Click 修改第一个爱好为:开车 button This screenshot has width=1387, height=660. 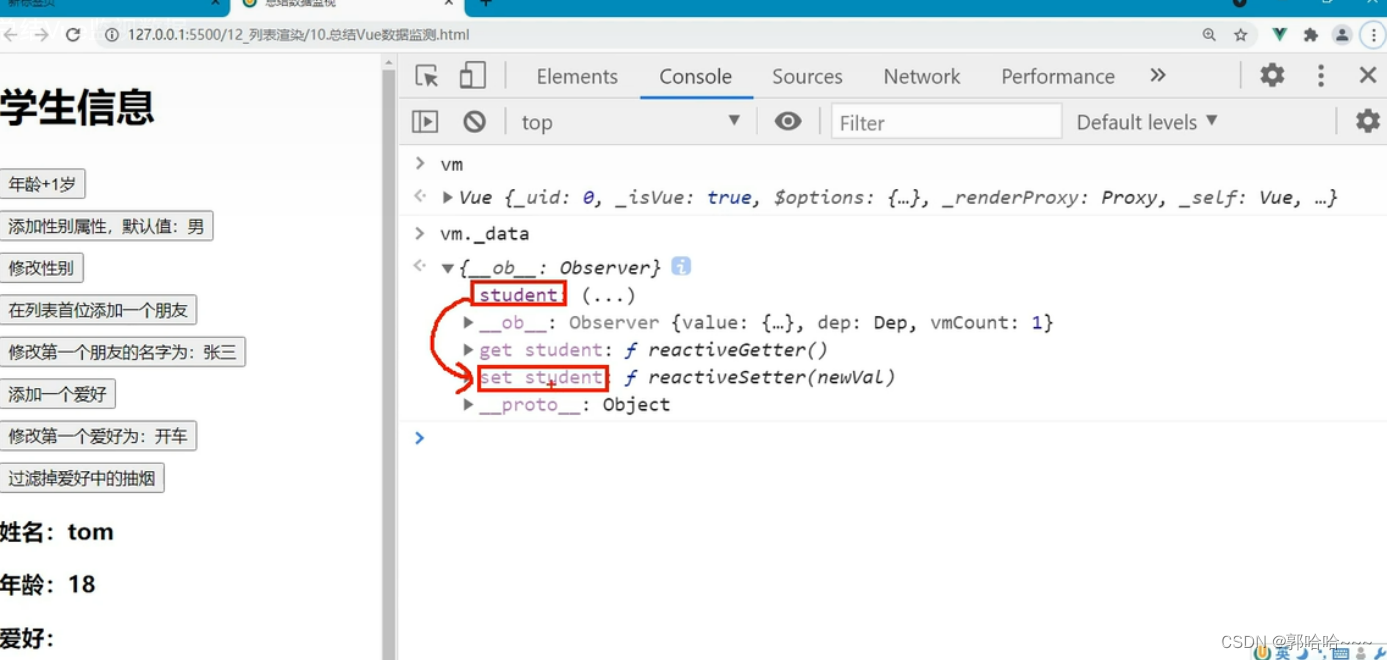click(98, 436)
